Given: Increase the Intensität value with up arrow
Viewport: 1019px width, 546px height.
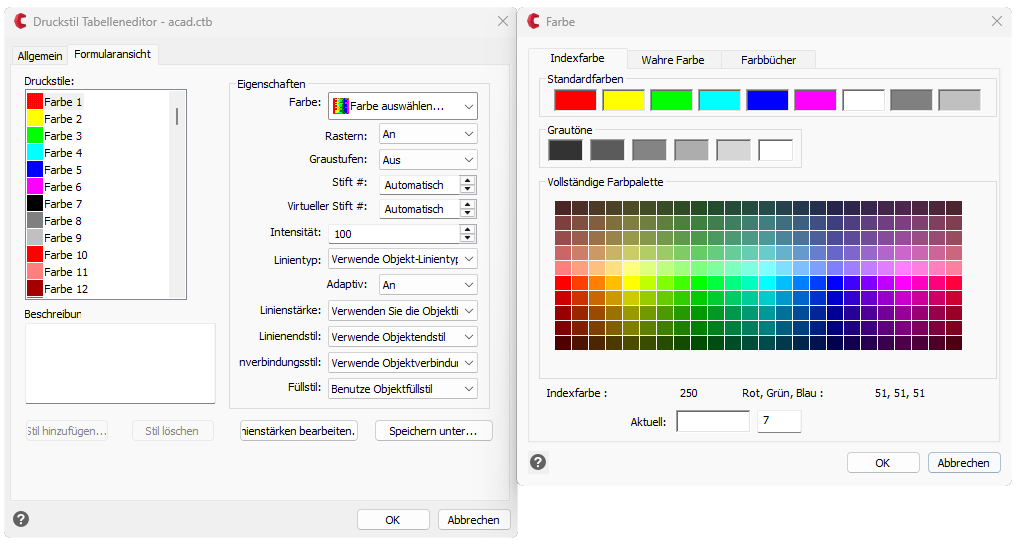Looking at the screenshot, I should (467, 229).
